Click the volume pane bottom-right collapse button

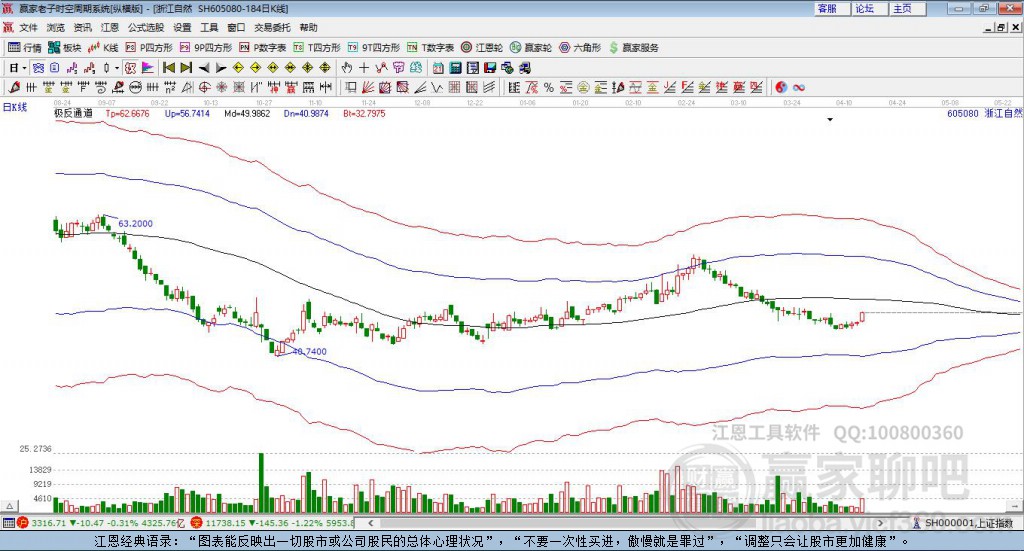tap(1014, 506)
